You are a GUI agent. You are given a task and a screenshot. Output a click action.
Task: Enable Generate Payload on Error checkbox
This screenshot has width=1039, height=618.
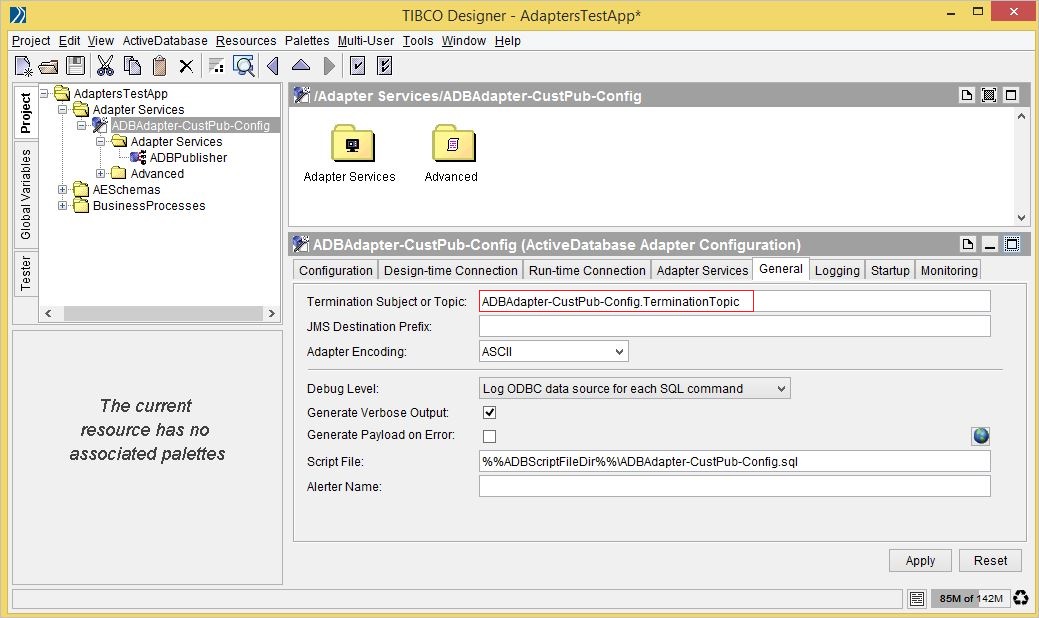tap(490, 437)
